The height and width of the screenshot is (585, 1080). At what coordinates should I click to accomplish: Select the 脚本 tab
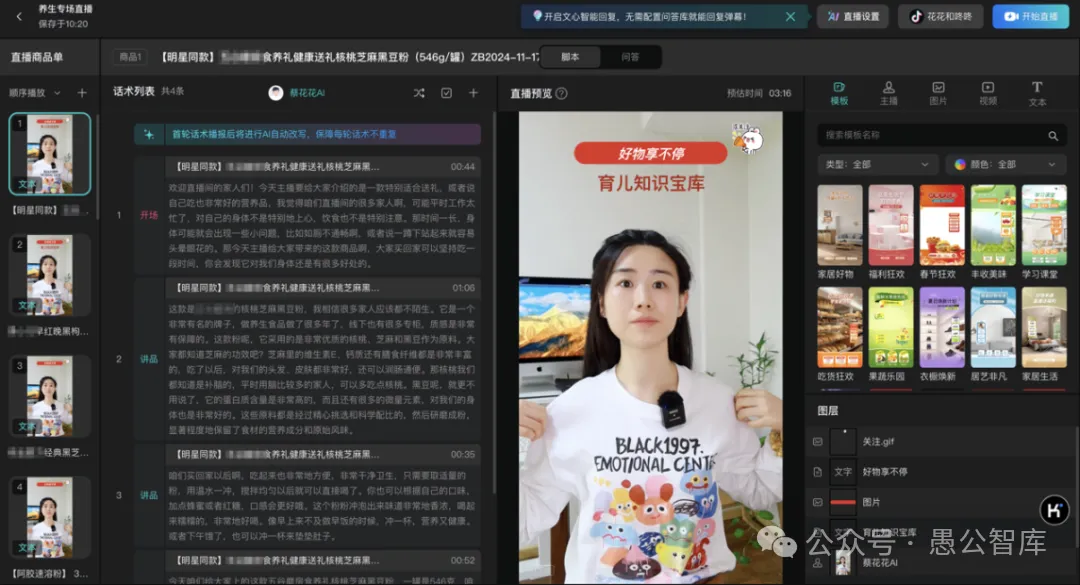click(571, 57)
